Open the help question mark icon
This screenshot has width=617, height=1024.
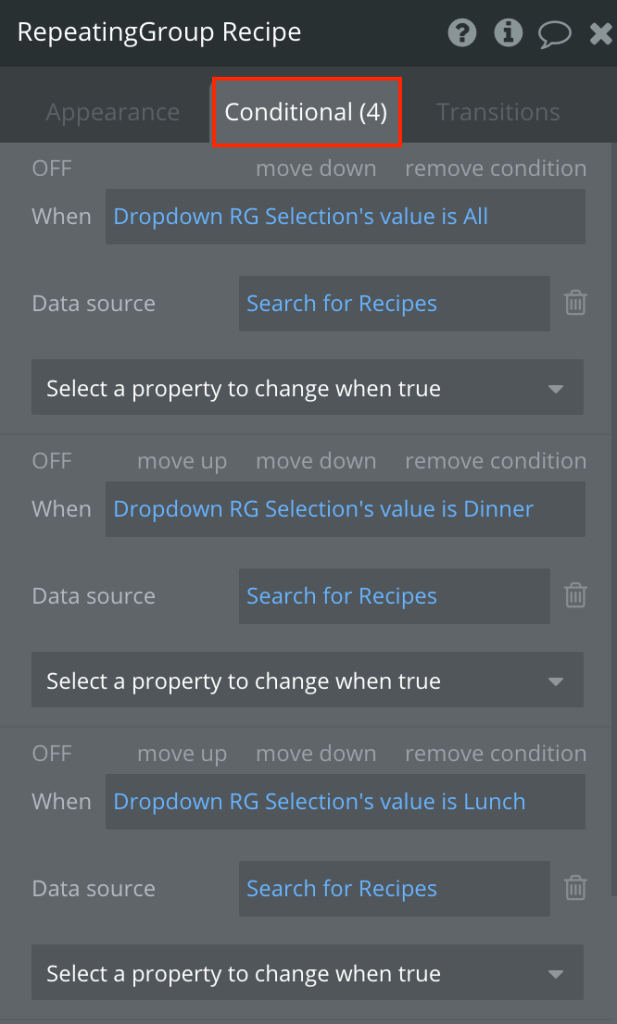click(x=462, y=33)
